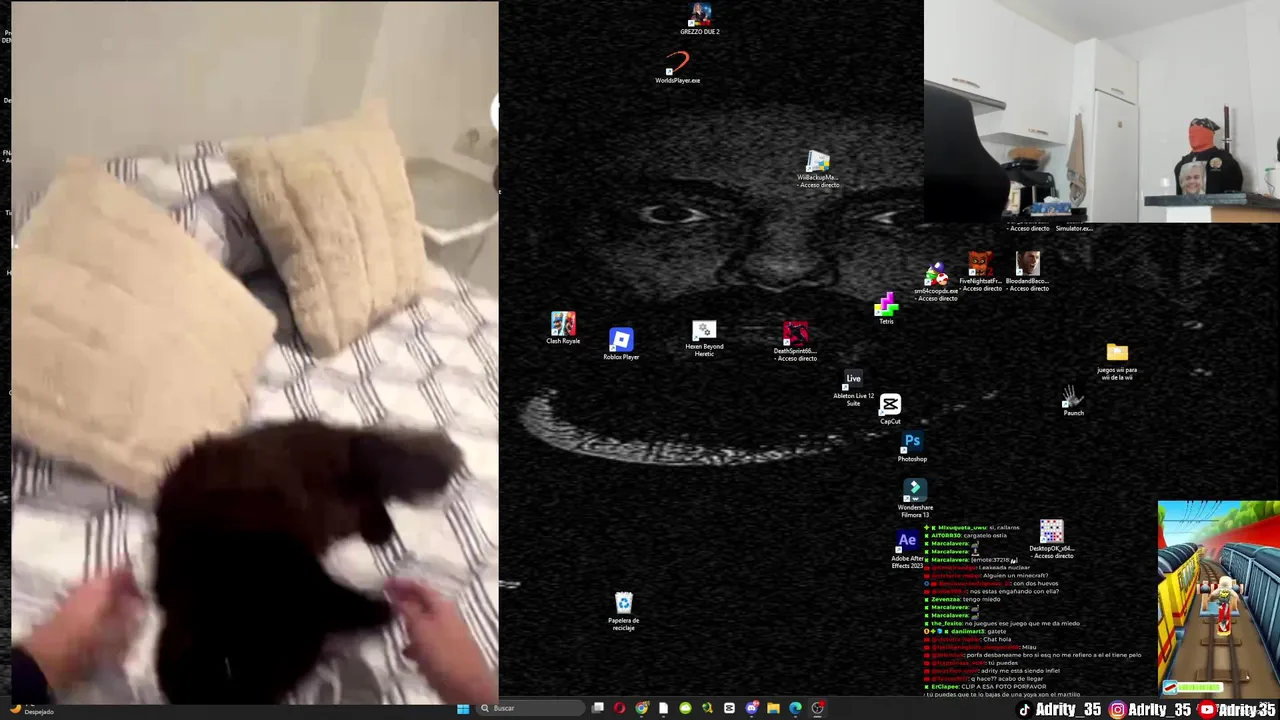Open Google Chrome from the taskbar
The width and height of the screenshot is (1280, 720).
pos(642,708)
